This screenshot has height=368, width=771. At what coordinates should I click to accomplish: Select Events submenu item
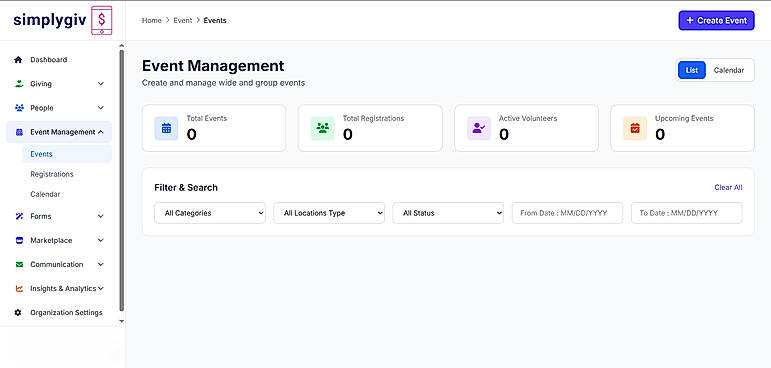click(x=67, y=154)
